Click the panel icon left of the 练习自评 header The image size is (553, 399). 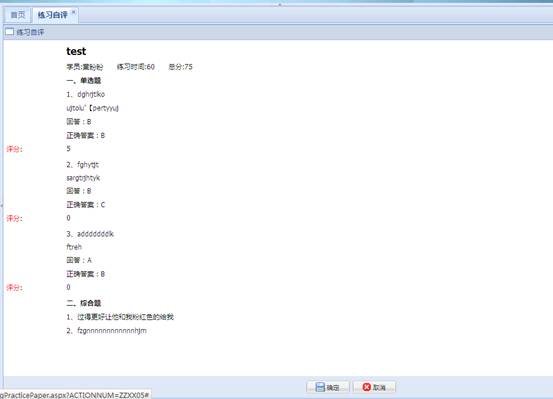[10, 32]
